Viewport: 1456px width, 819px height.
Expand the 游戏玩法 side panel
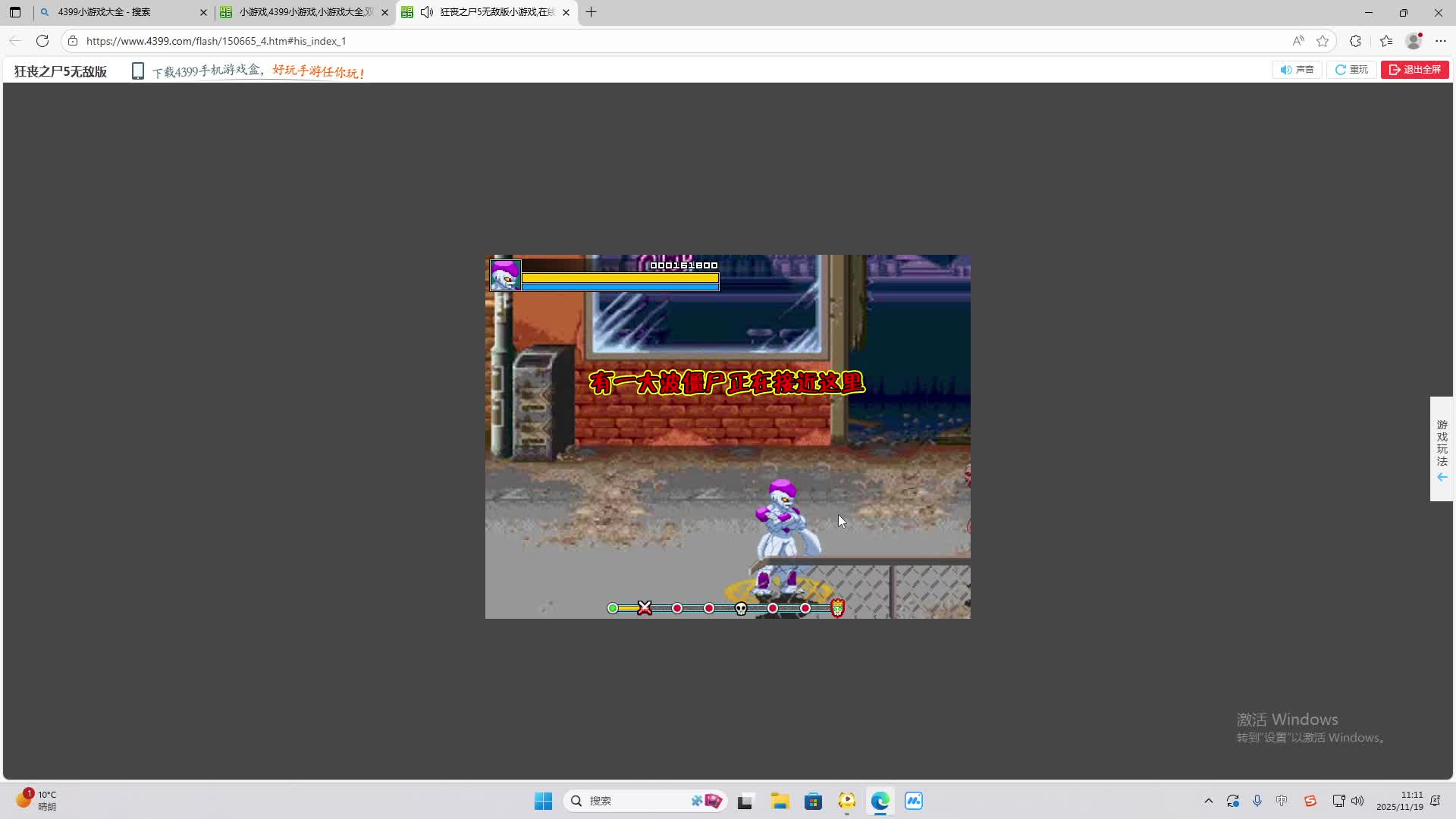[x=1442, y=449]
